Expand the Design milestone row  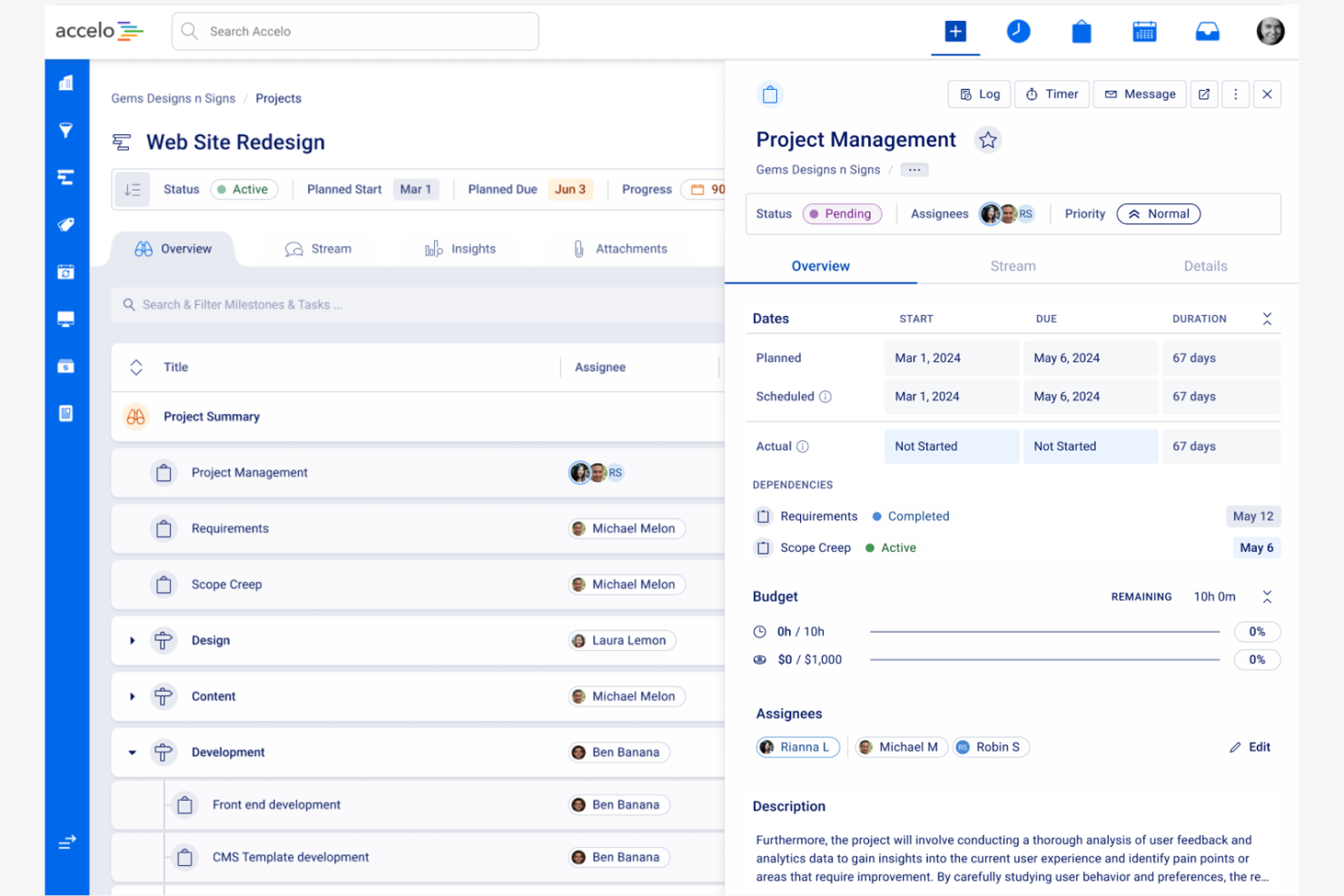pyautogui.click(x=133, y=641)
